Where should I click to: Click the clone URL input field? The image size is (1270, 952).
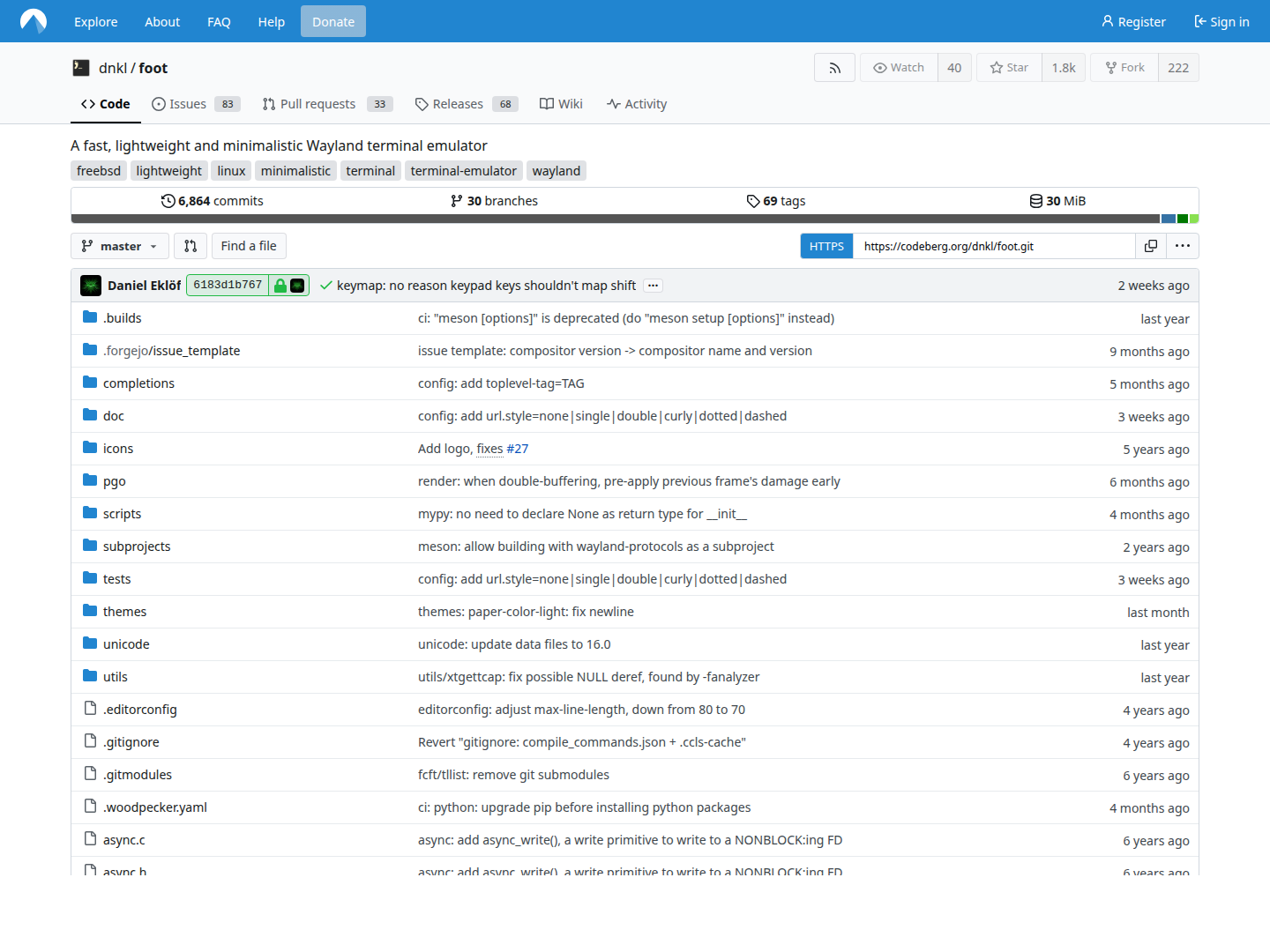point(994,246)
